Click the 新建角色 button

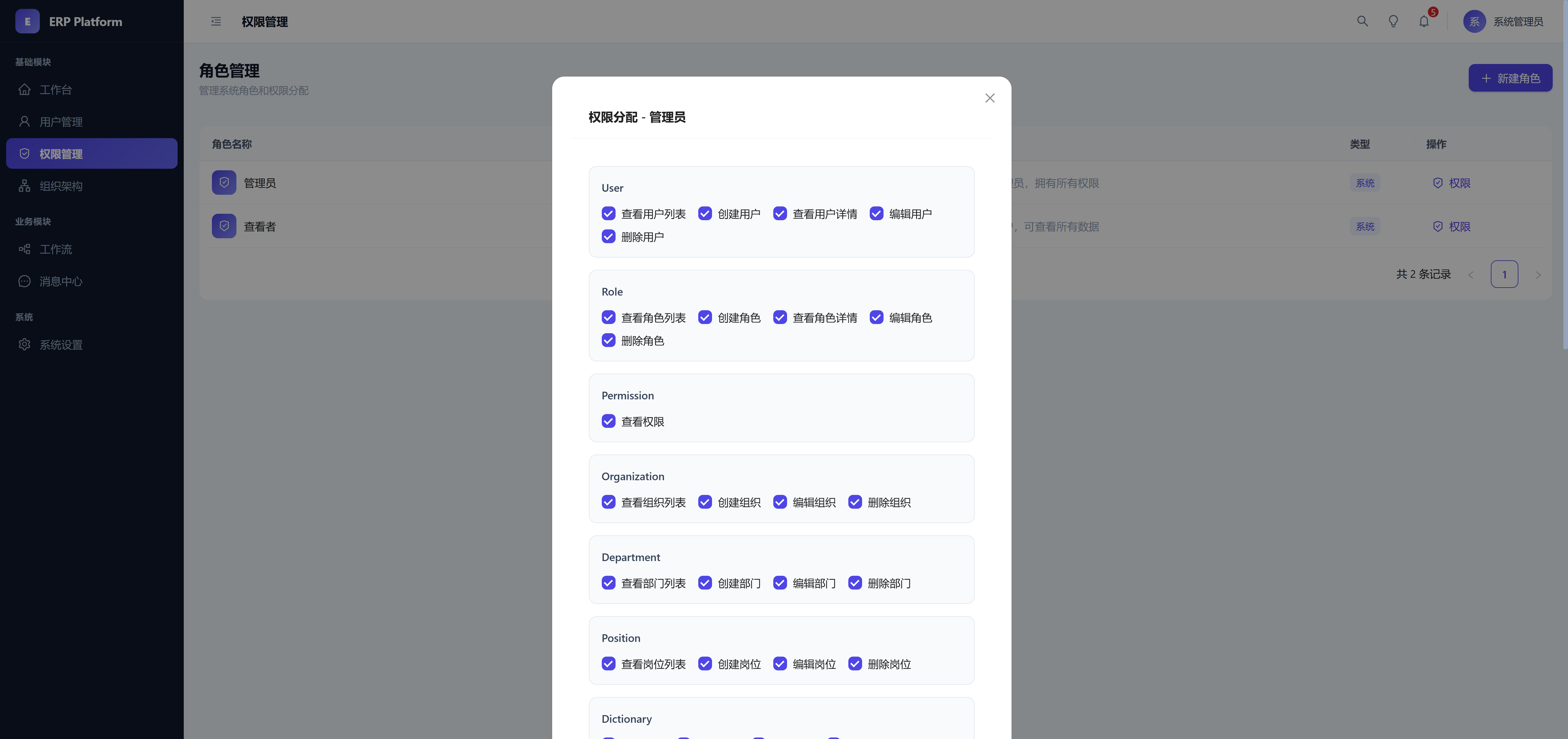1510,78
